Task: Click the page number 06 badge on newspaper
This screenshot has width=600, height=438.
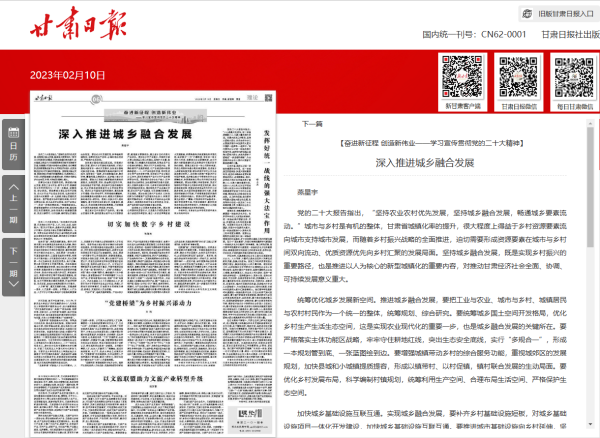Action: (96, 100)
